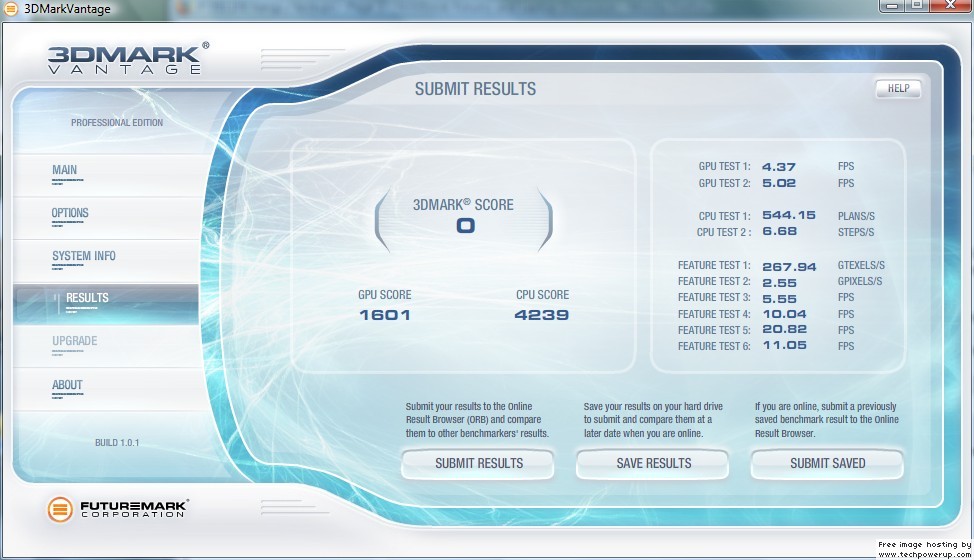Click CPU Test 1 value 544.15

[x=789, y=215]
